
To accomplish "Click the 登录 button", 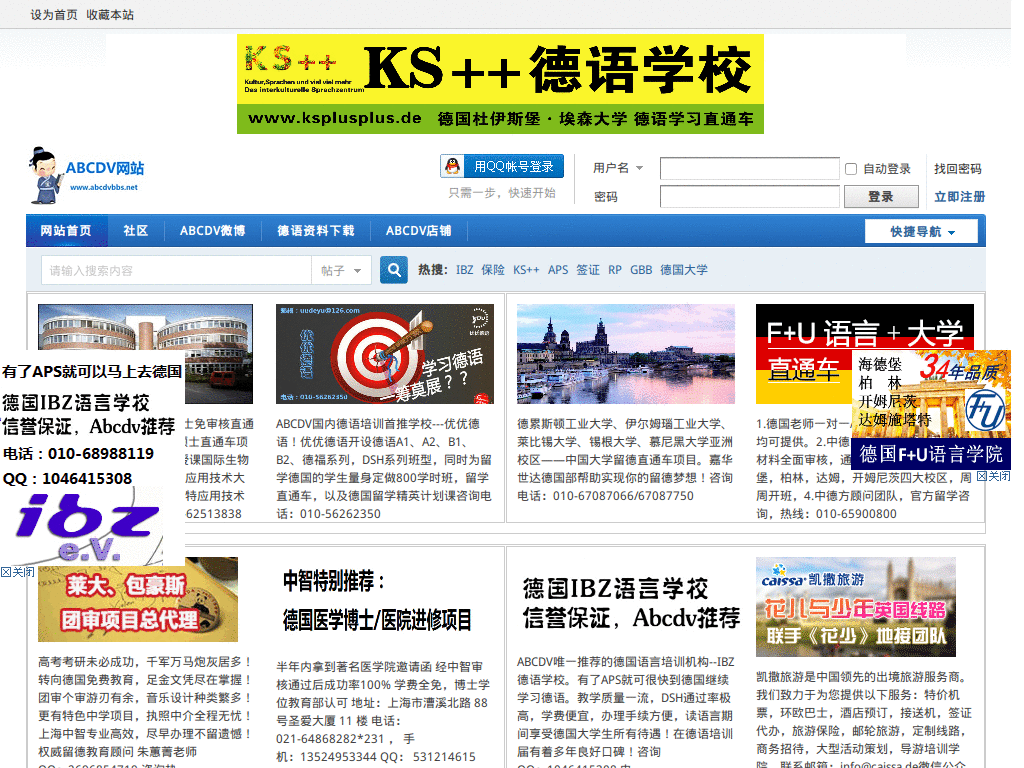I will 881,197.
